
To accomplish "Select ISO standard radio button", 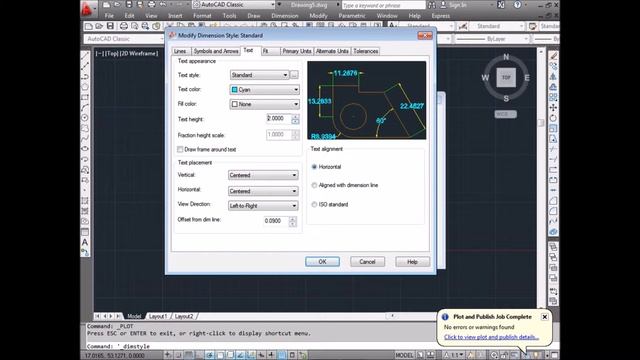I will click(x=314, y=204).
